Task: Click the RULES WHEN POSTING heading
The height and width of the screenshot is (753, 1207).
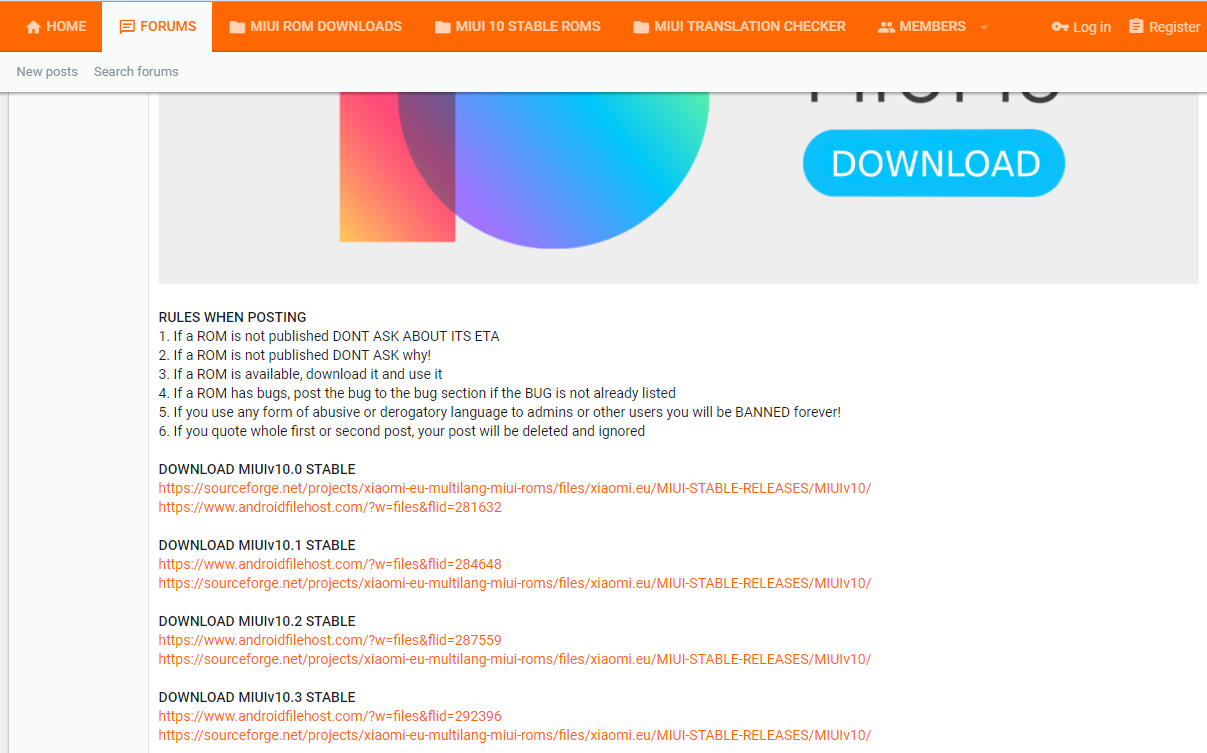Action: click(x=233, y=317)
